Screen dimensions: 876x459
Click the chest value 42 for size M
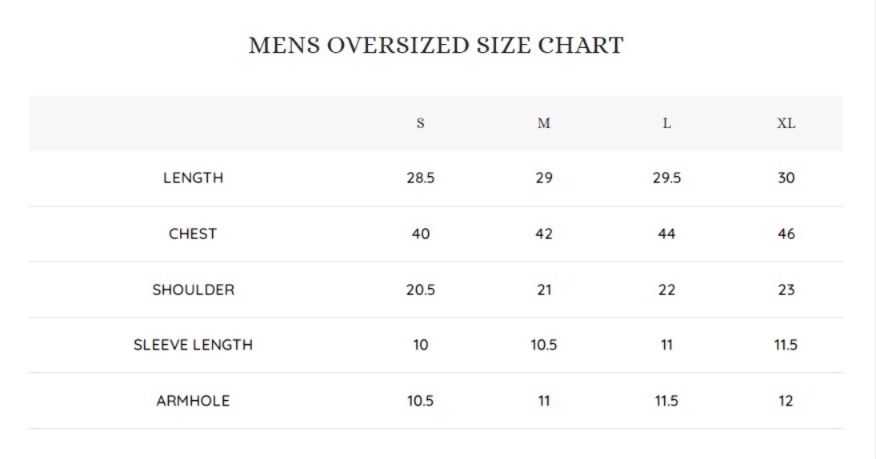544,234
